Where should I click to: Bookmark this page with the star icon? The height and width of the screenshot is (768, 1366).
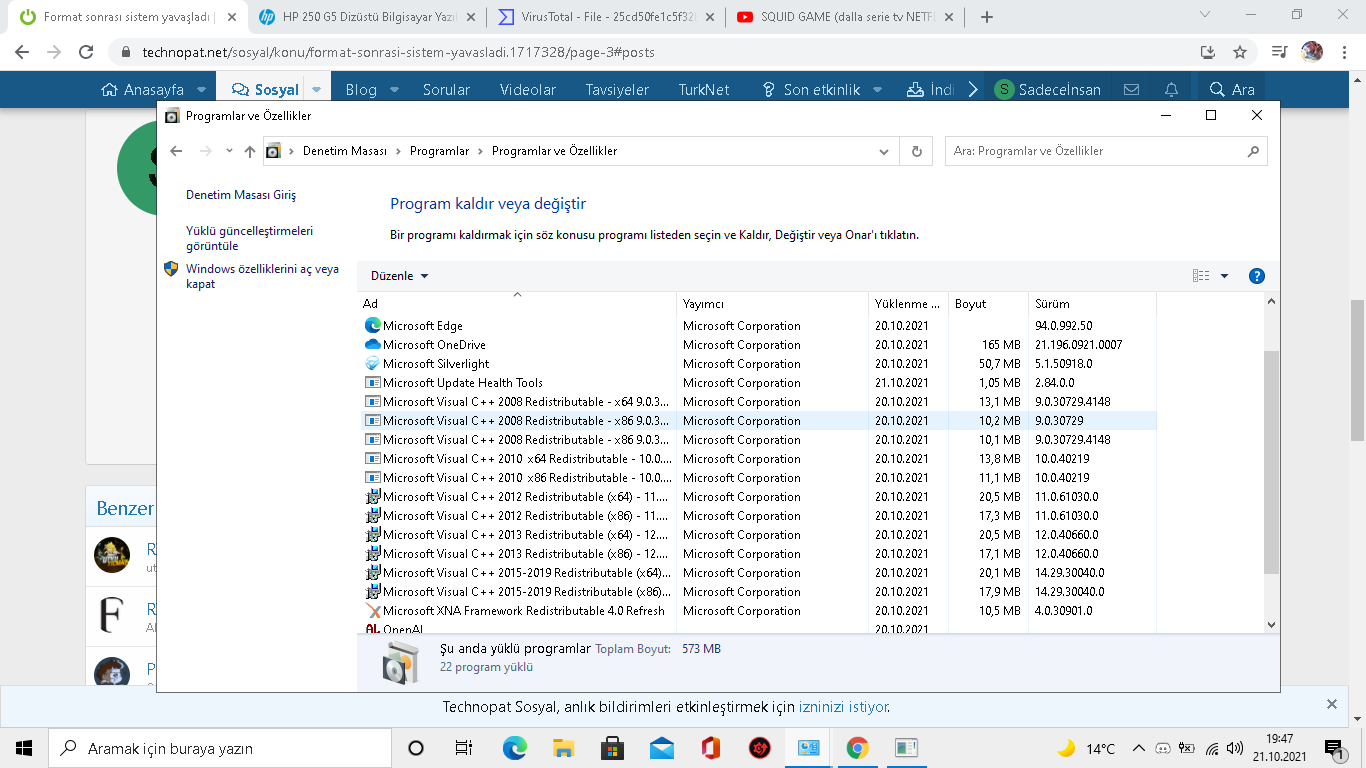[1240, 52]
